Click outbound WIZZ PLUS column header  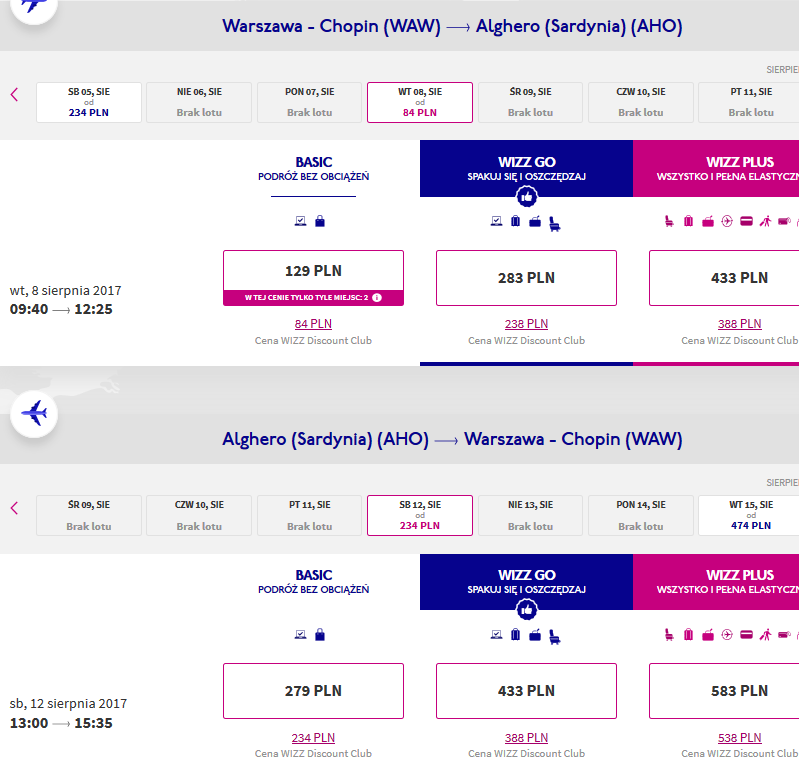[x=716, y=169]
